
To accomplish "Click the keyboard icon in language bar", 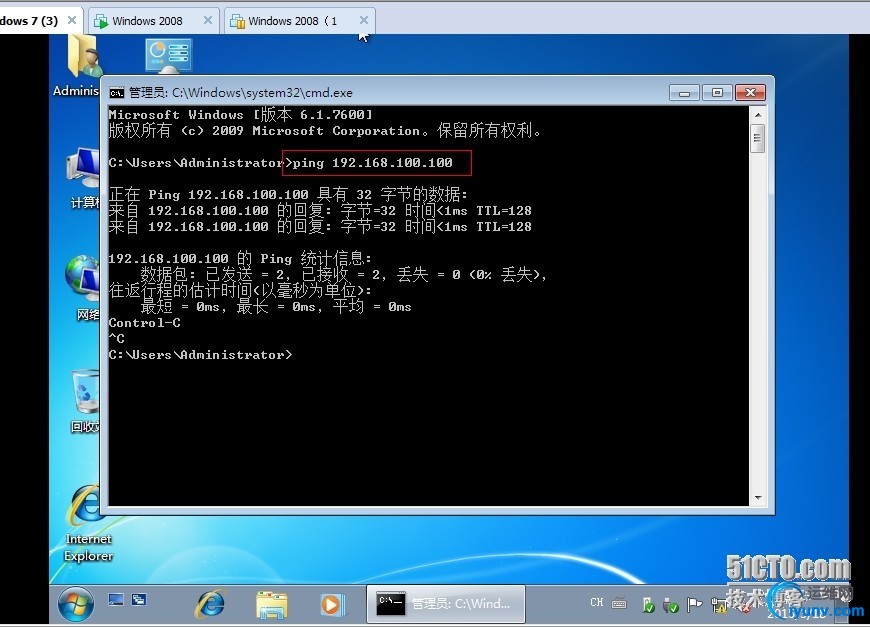I will pyautogui.click(x=619, y=603).
